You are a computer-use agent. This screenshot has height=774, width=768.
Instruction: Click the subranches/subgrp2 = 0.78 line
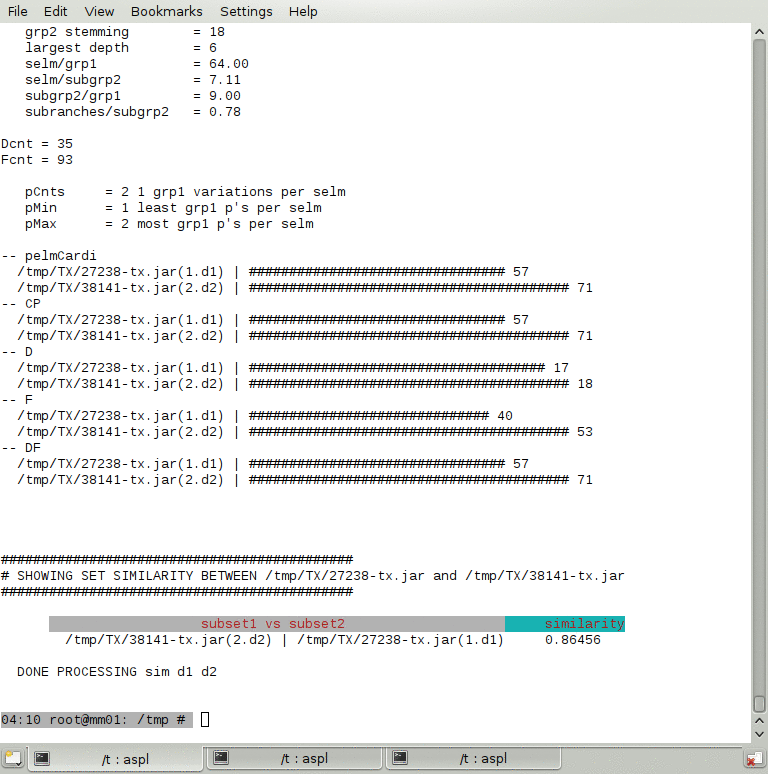pos(133,112)
